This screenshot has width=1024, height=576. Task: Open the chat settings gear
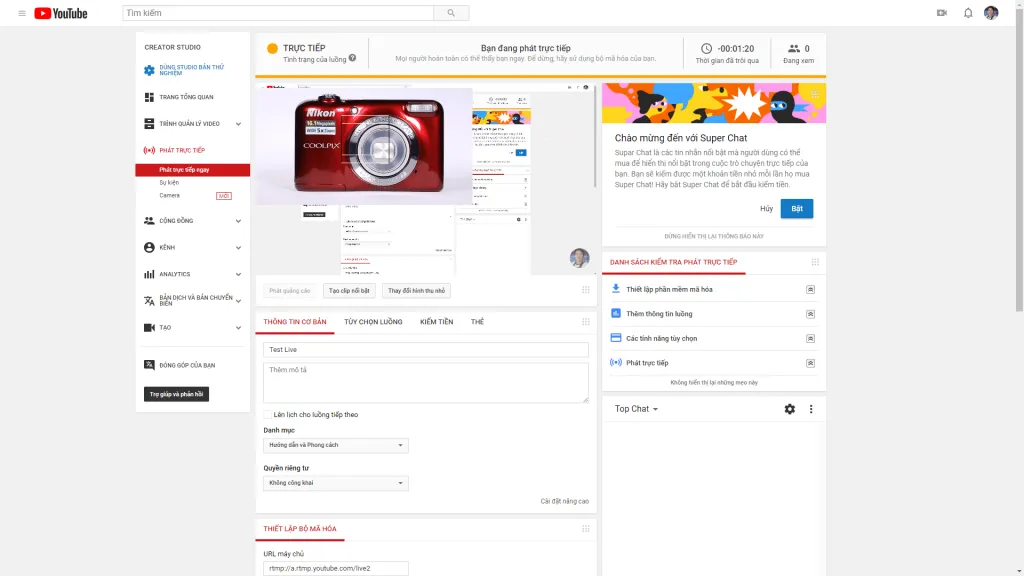(x=790, y=409)
